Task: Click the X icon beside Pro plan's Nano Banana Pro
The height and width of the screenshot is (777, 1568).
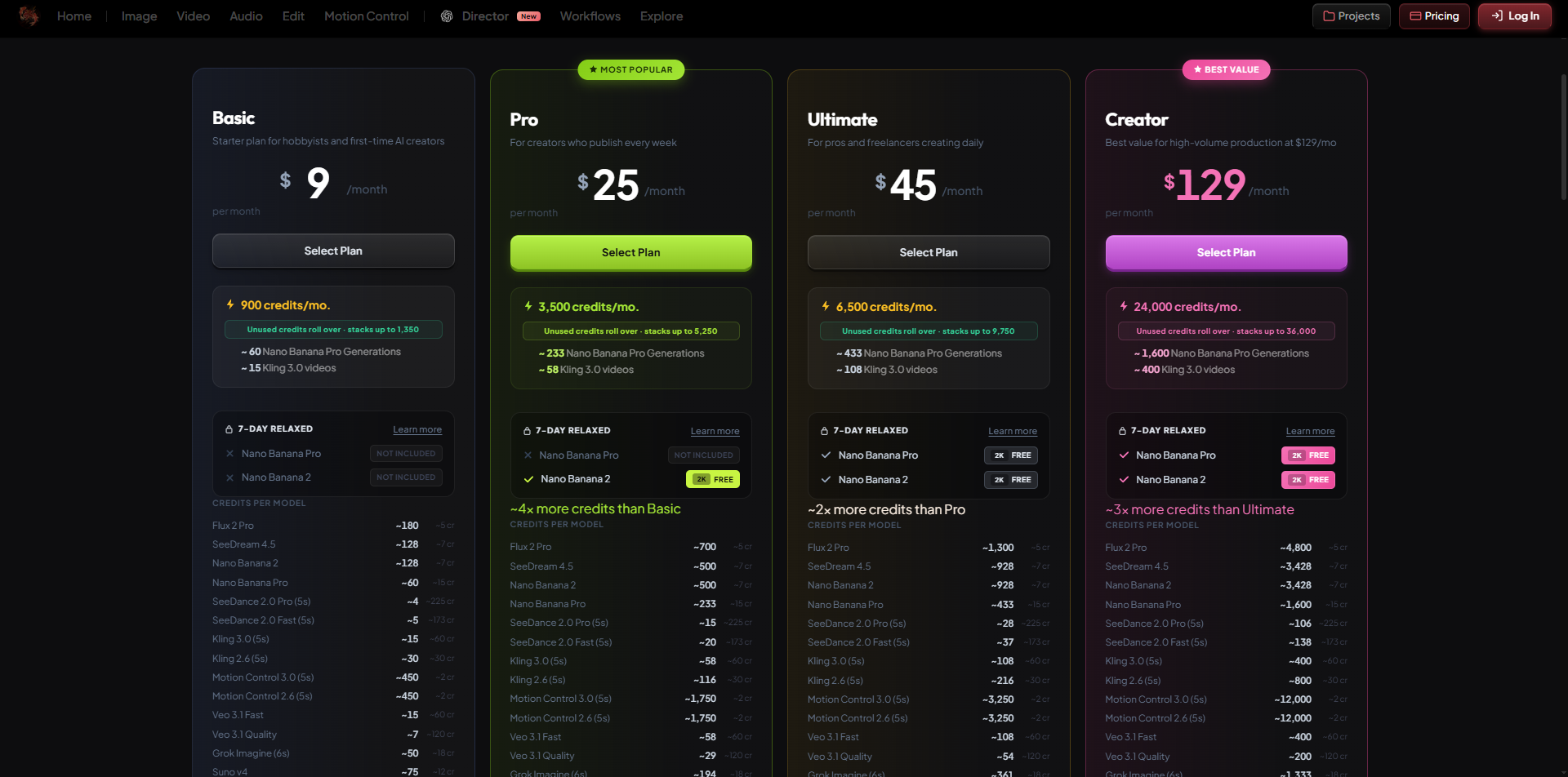Action: (528, 455)
